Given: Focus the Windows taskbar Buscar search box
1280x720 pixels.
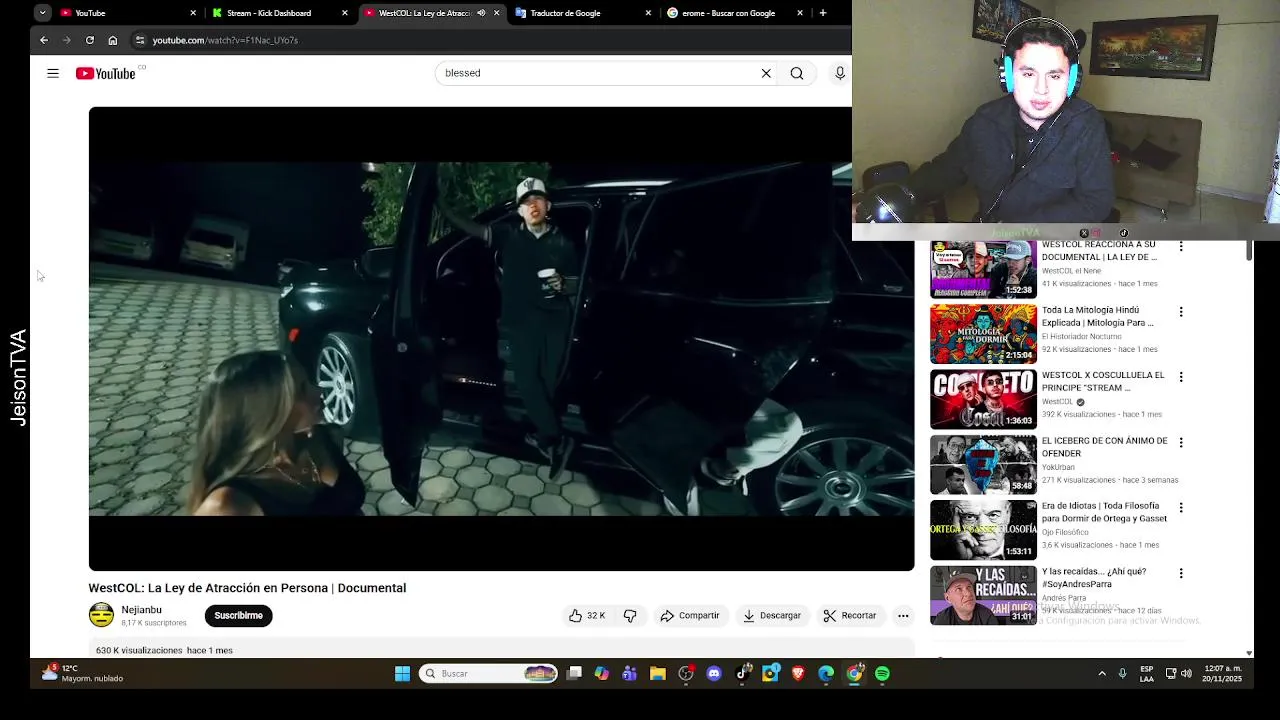Looking at the screenshot, I should click(488, 674).
